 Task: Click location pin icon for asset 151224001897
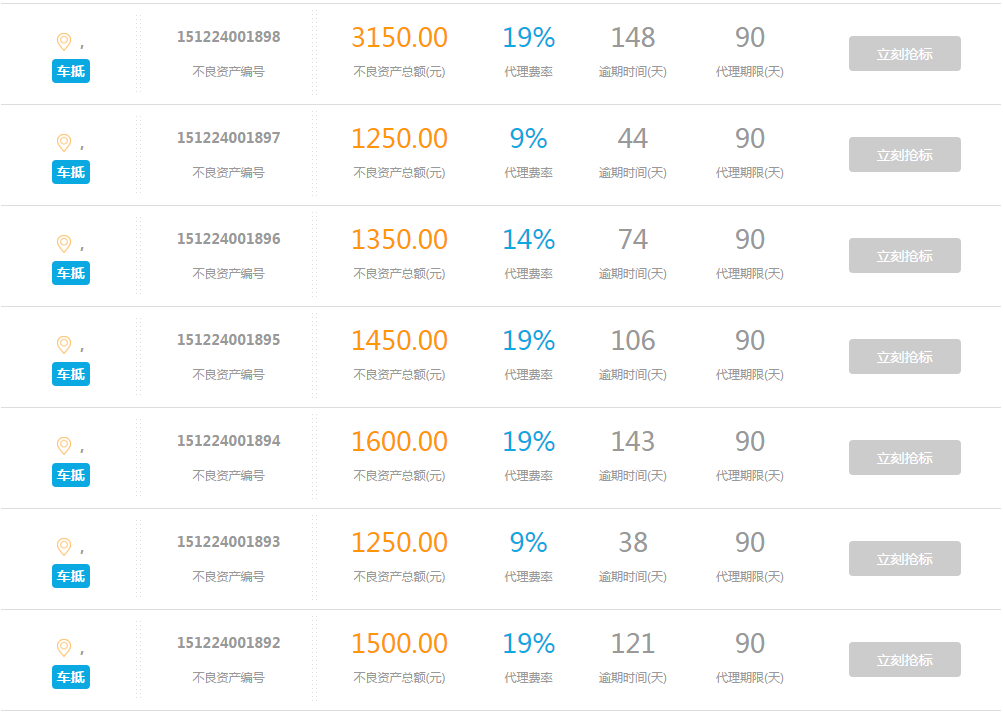coord(64,142)
